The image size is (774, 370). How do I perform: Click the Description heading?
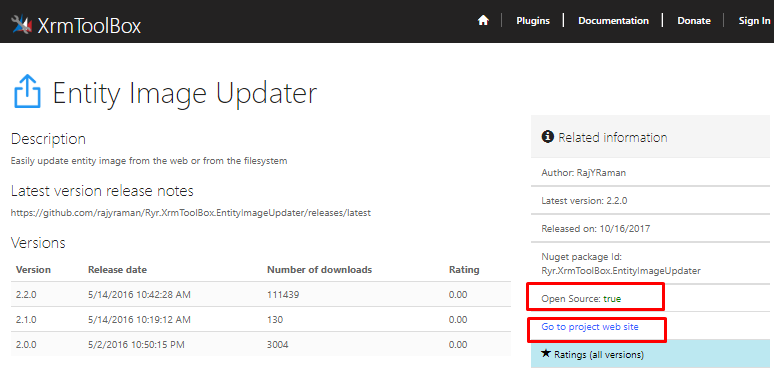[x=48, y=139]
